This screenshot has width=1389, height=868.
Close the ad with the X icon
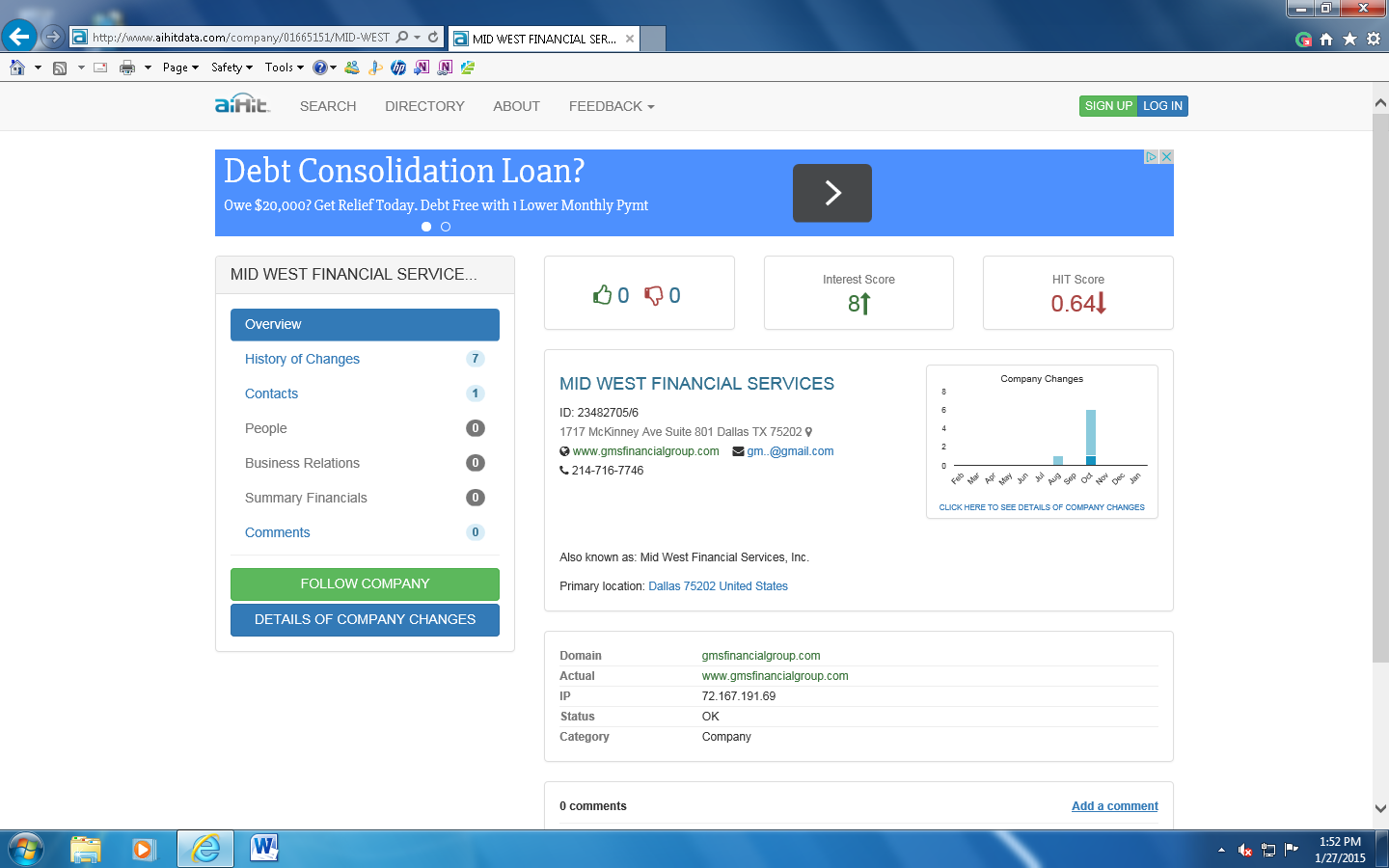(x=1166, y=156)
